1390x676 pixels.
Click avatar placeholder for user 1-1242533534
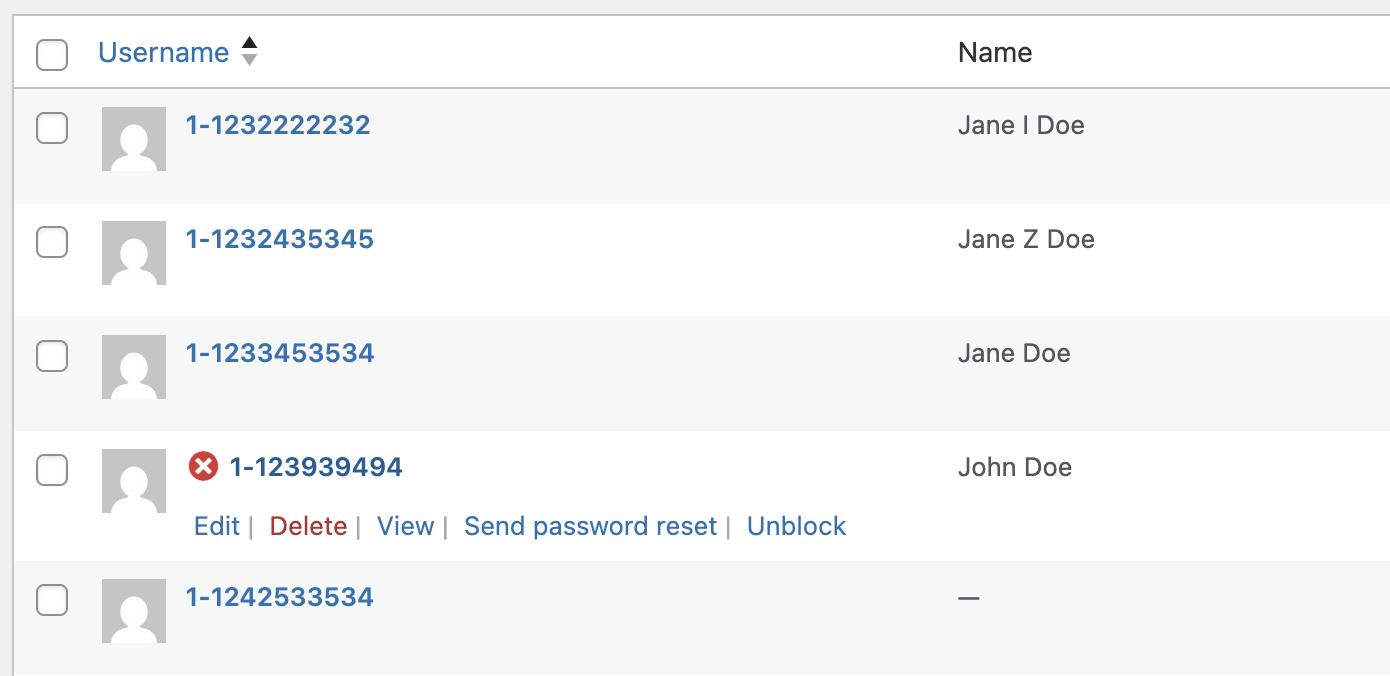[134, 611]
